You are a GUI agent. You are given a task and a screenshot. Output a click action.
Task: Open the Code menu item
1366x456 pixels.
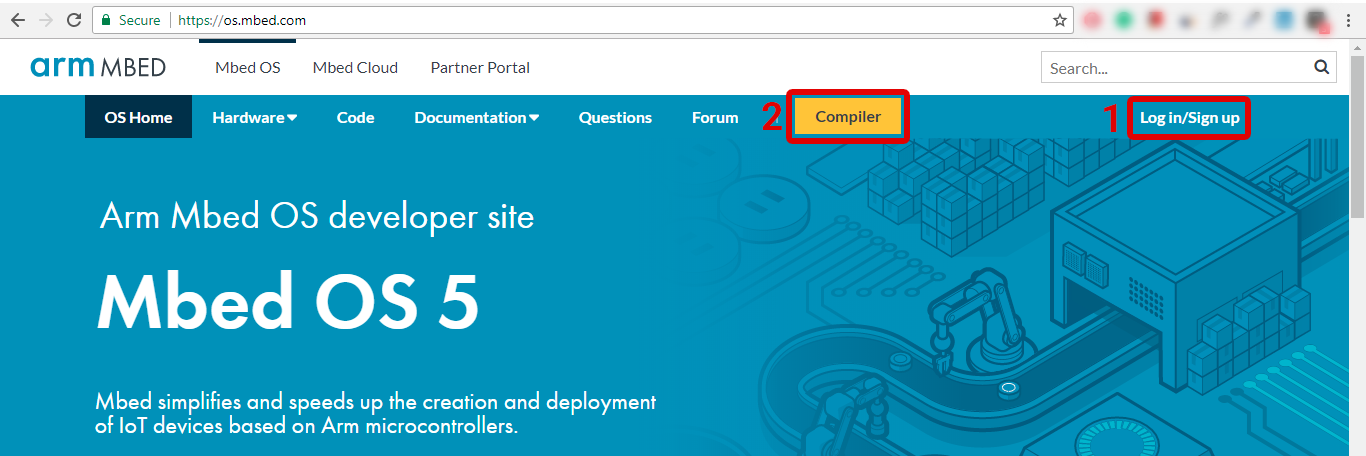click(x=355, y=118)
